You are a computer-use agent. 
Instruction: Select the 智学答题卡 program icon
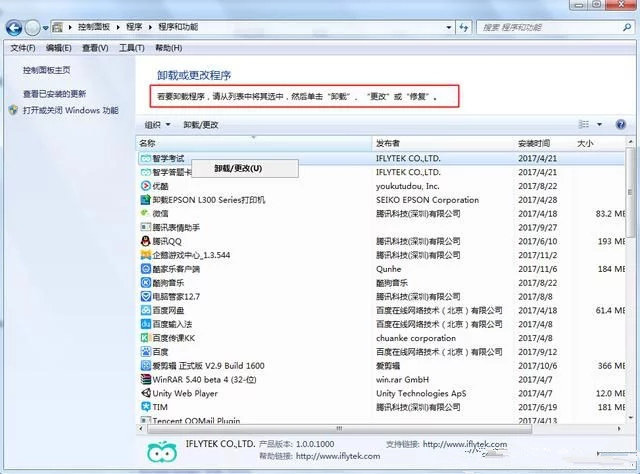[x=145, y=172]
